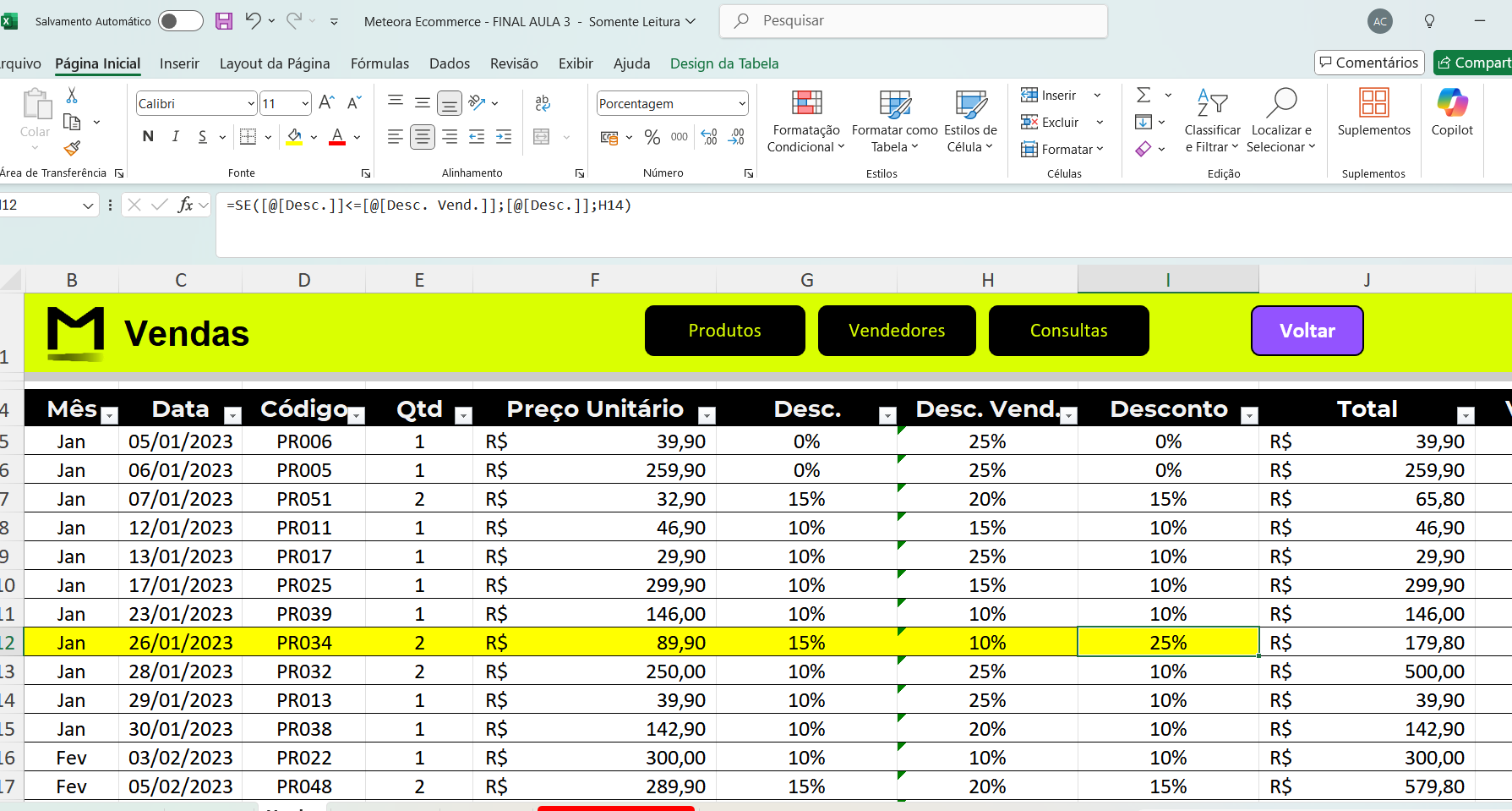Click the Save icon in title bar
The height and width of the screenshot is (811, 1512).
(224, 21)
